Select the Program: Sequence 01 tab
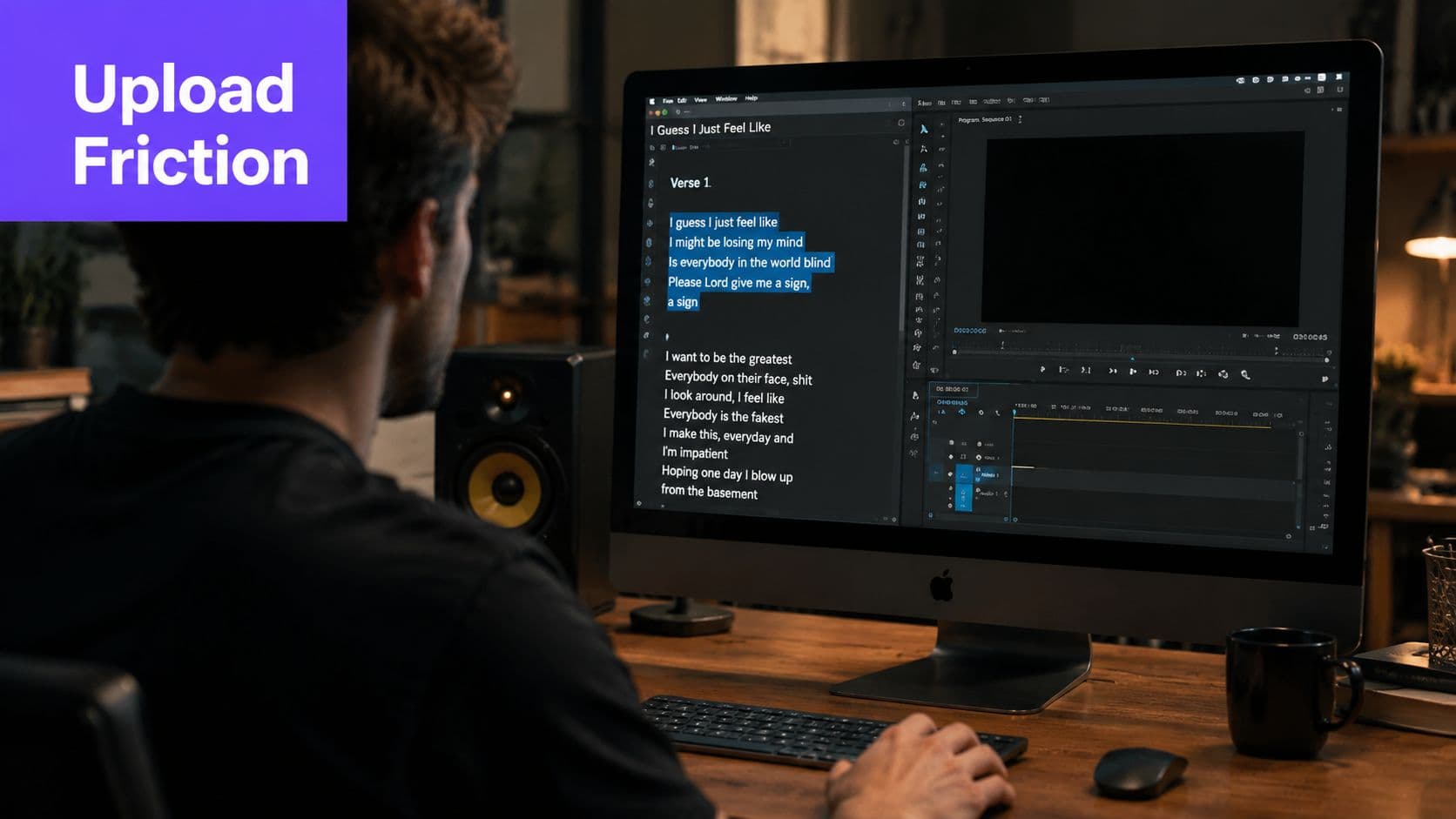This screenshot has height=819, width=1456. click(985, 119)
